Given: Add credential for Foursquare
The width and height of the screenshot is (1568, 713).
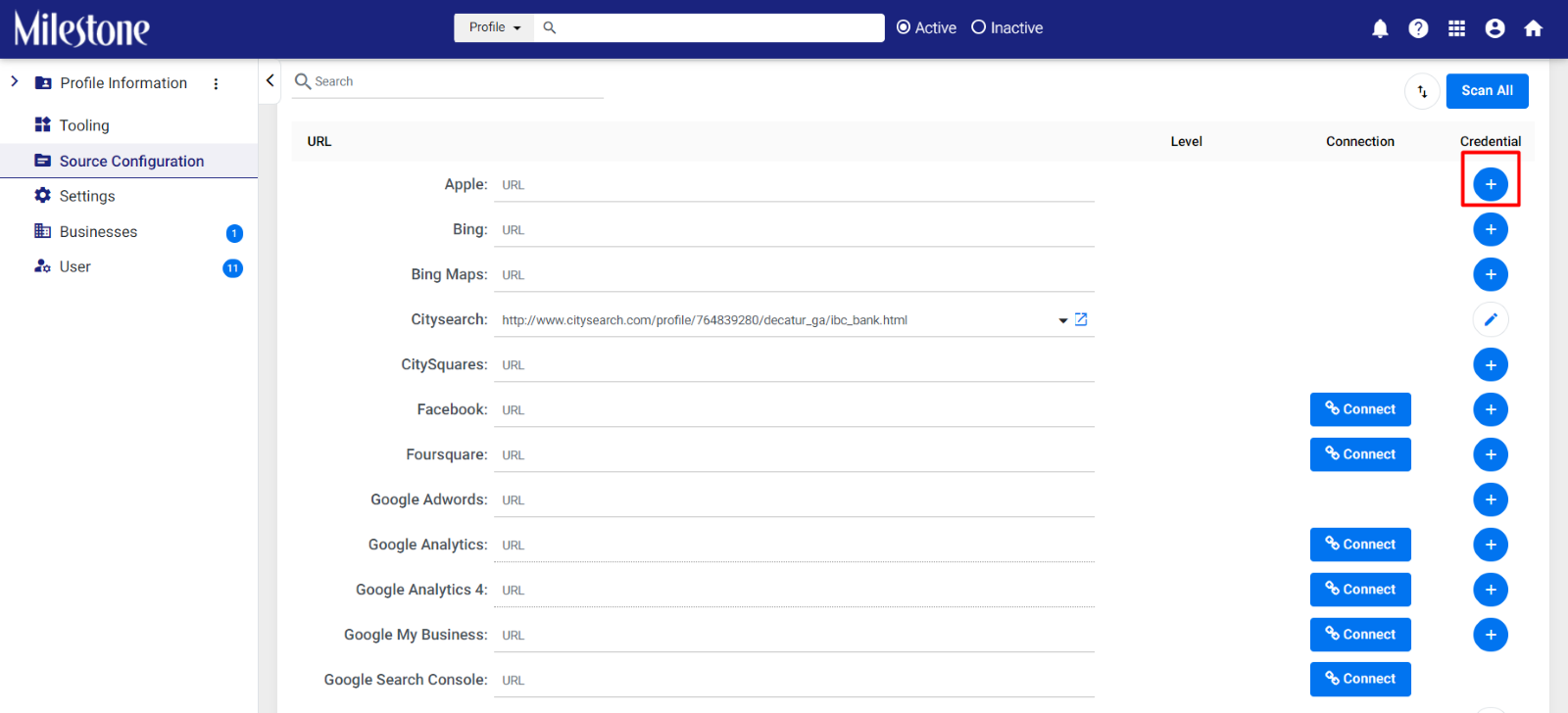Looking at the screenshot, I should [1491, 454].
